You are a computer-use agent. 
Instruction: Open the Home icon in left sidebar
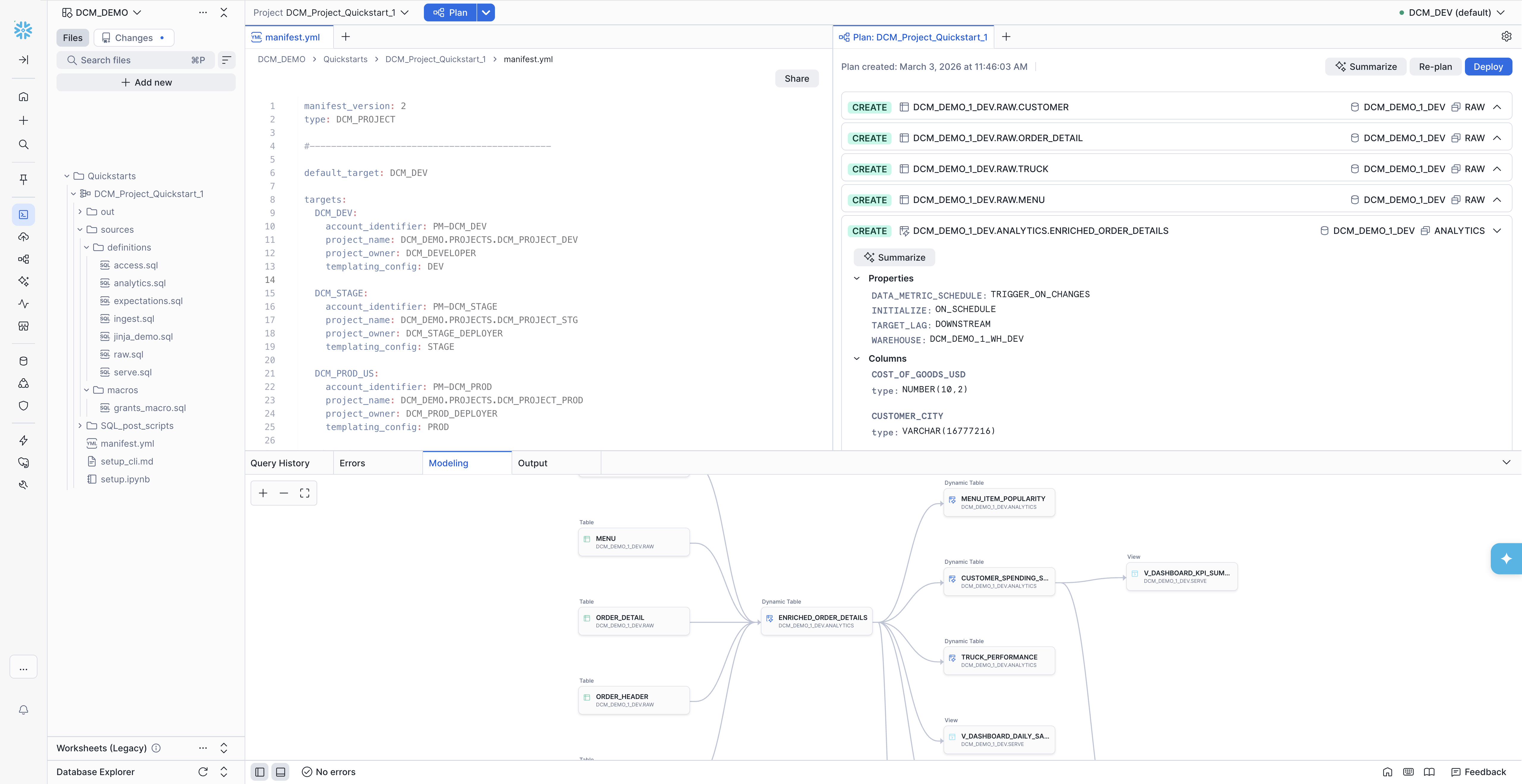(24, 97)
